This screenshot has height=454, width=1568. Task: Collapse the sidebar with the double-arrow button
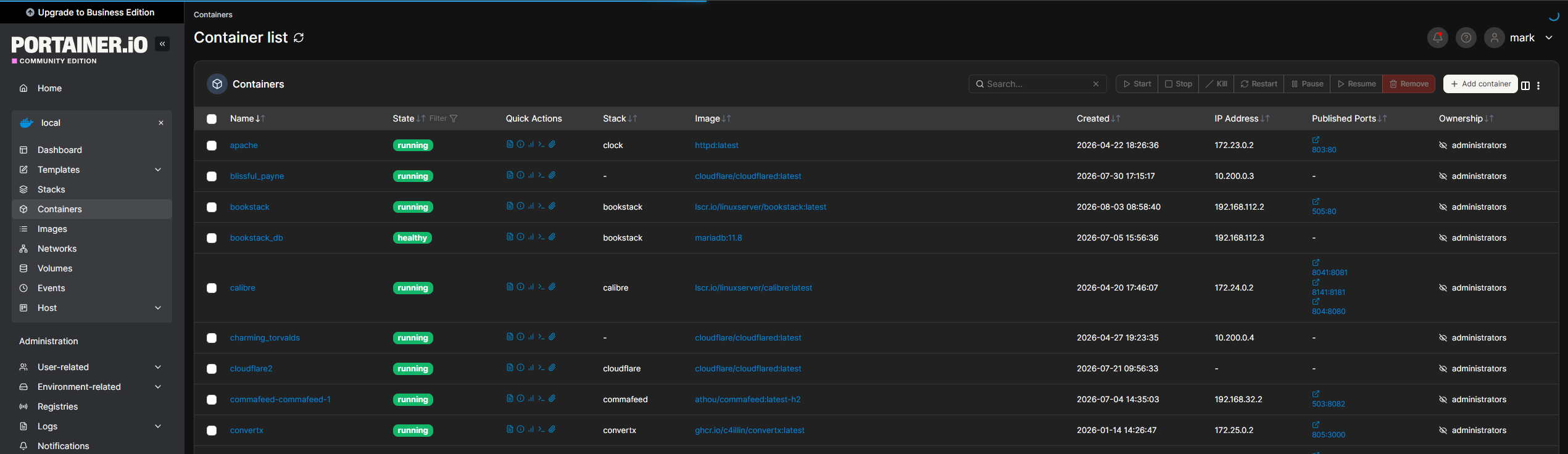click(162, 44)
